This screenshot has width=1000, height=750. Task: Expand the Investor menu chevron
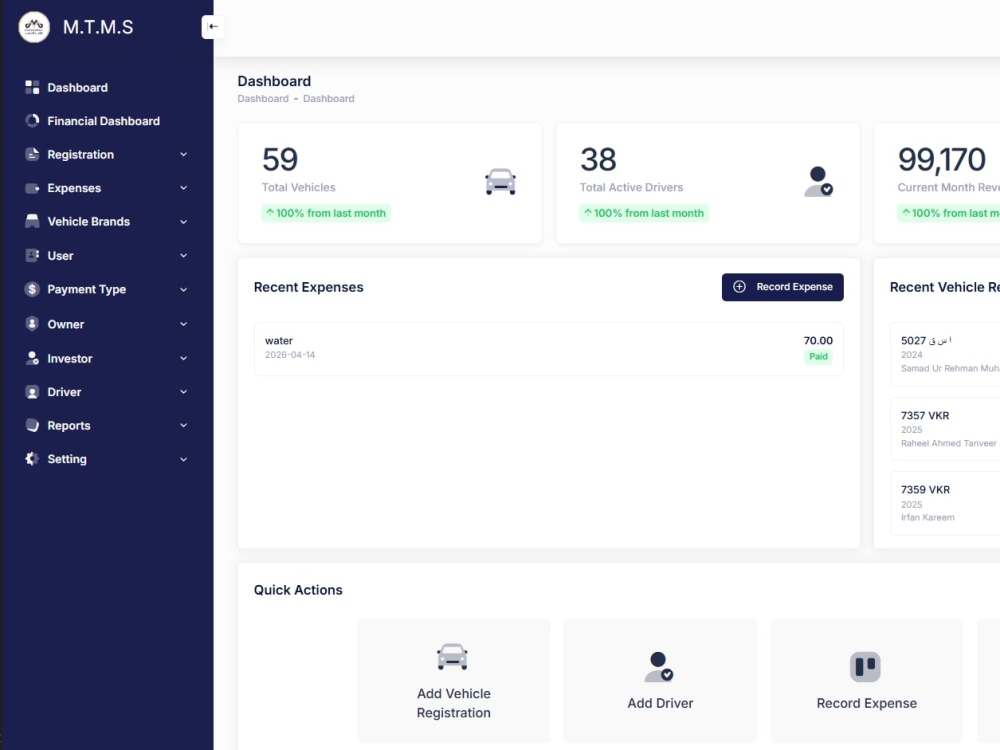[184, 358]
